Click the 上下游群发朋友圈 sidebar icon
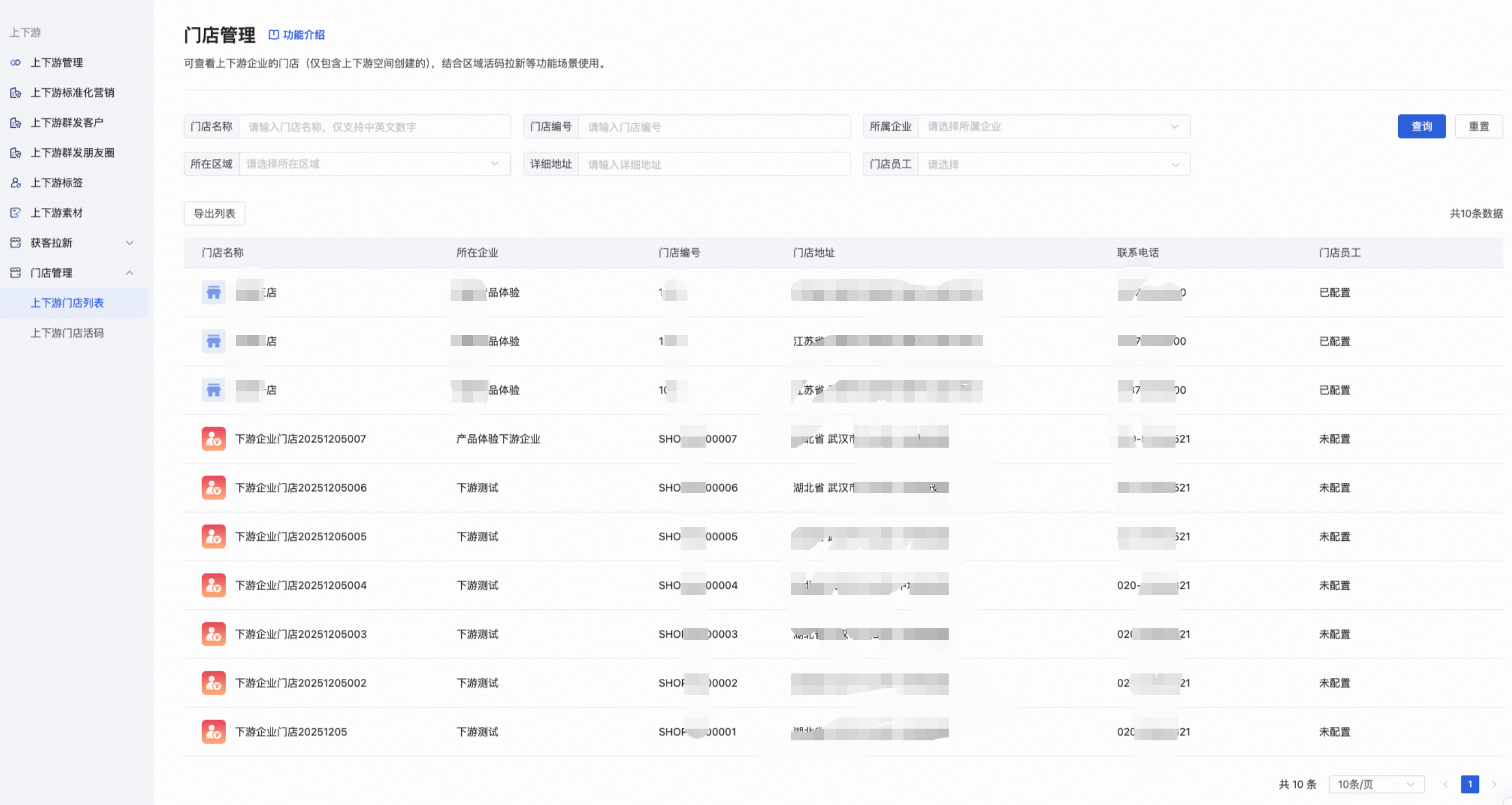This screenshot has width=1512, height=805. [16, 153]
